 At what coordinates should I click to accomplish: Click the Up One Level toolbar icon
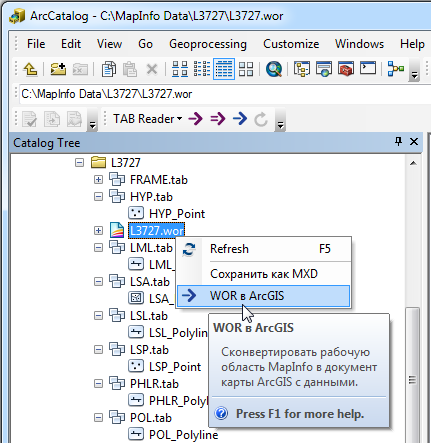pos(30,69)
